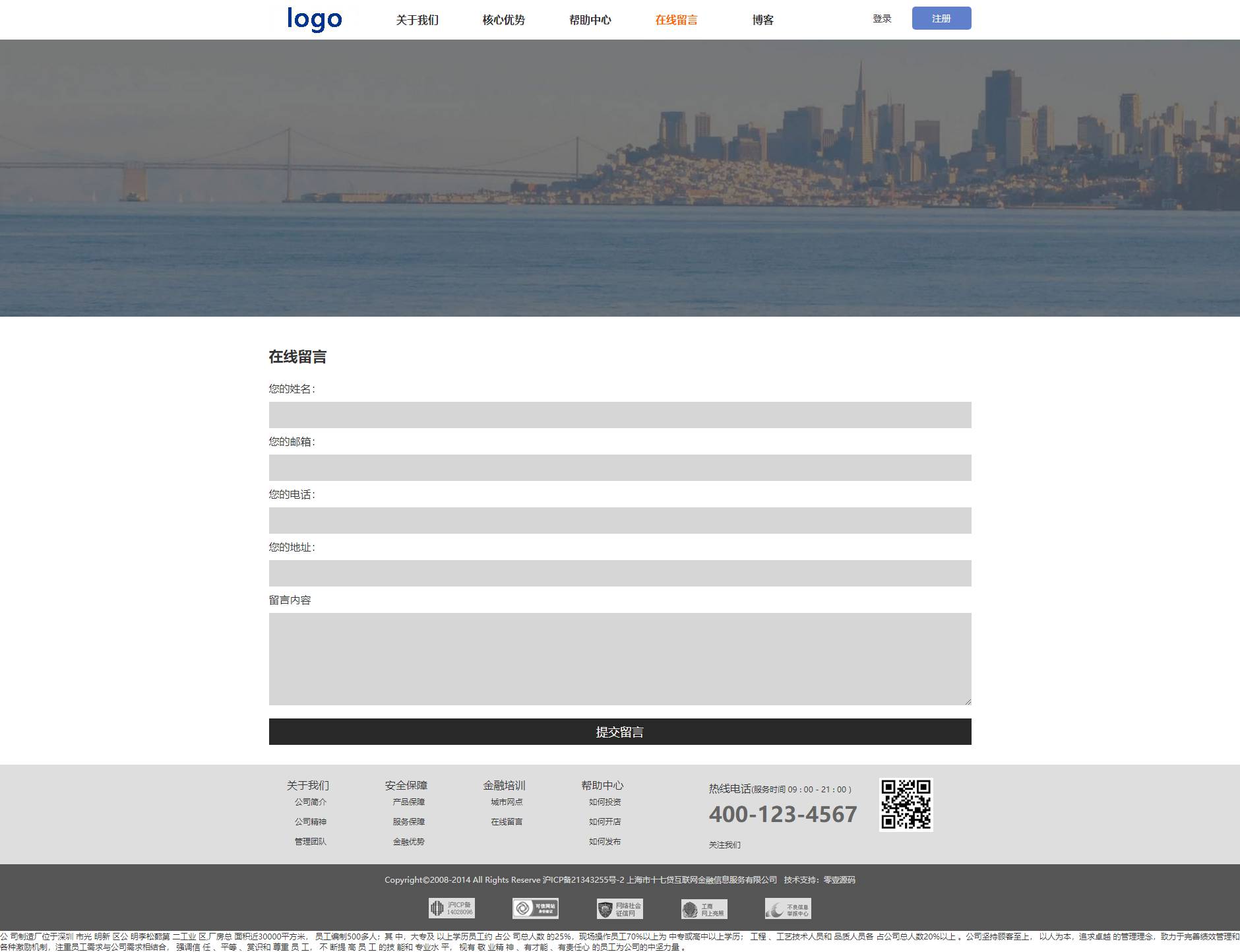Screen dimensions: 1240x952
Task: Click the 安全保障 footer column heading
Action: [x=406, y=785]
